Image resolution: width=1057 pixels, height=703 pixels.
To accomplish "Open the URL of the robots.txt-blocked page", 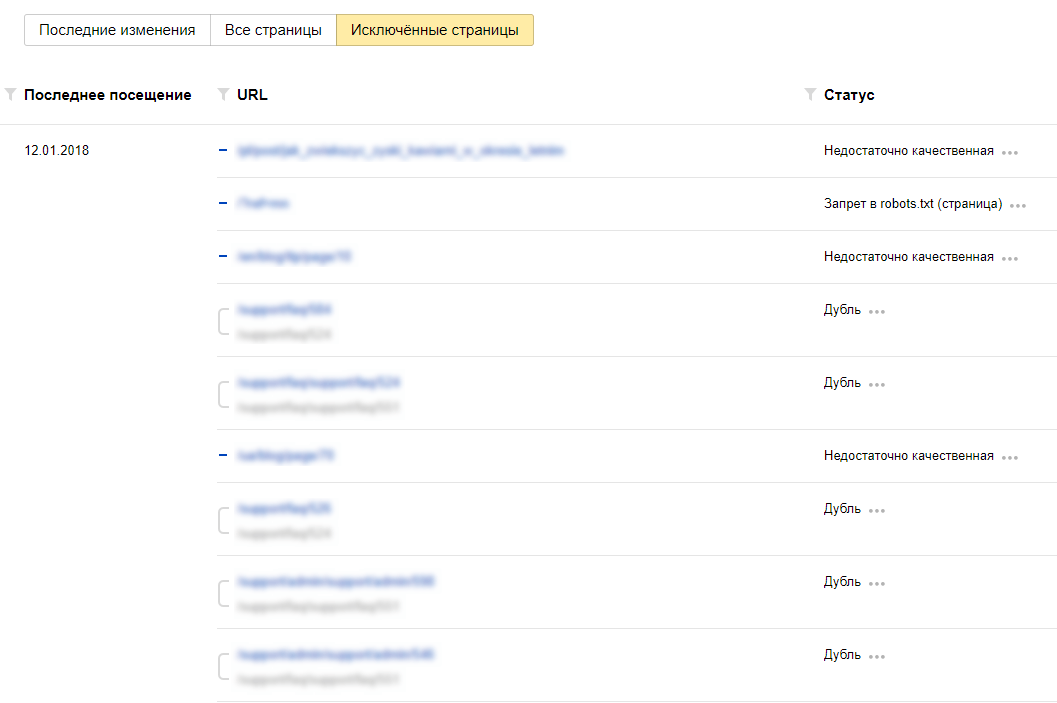I will click(x=264, y=203).
